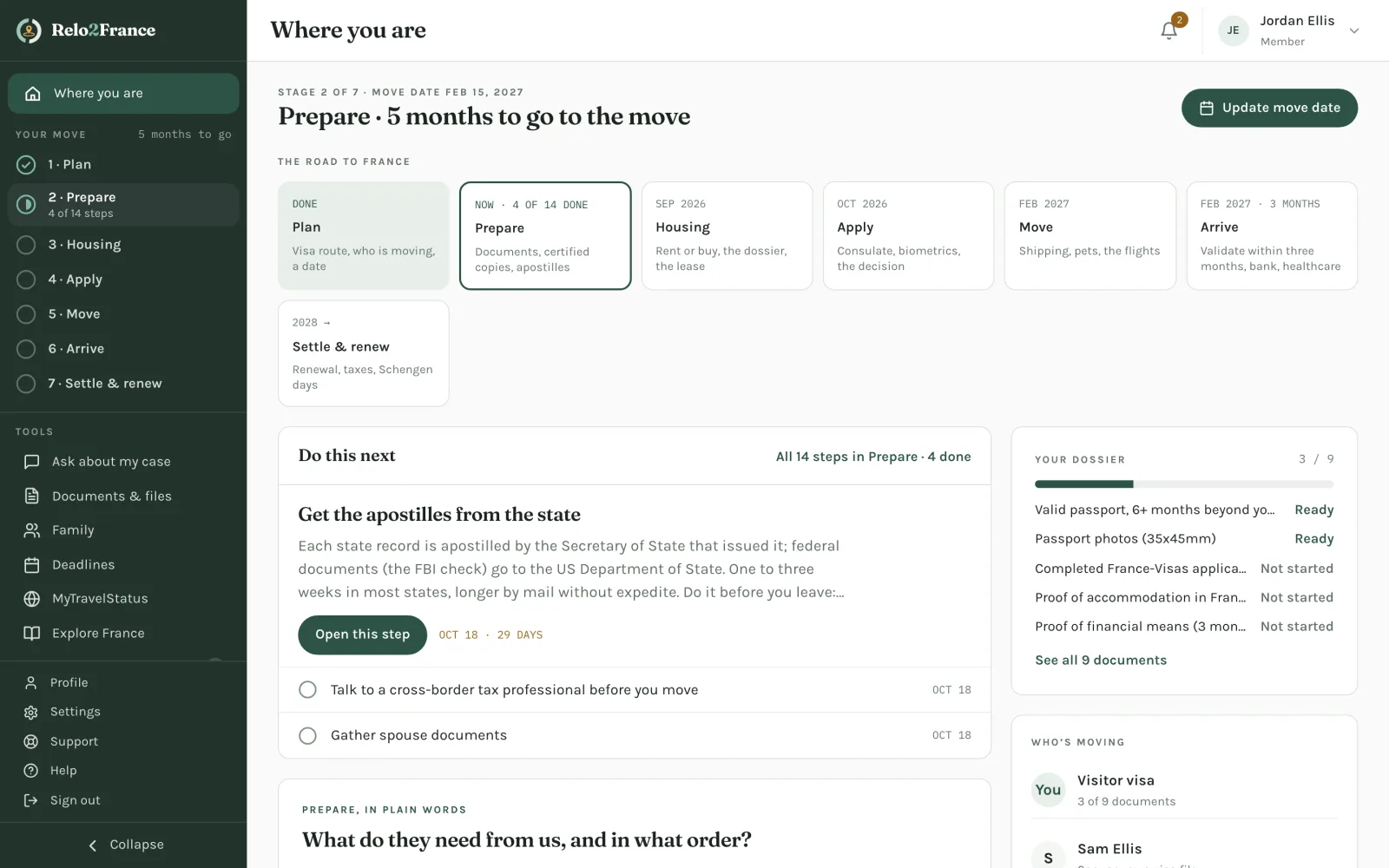Follow the See all 9 documents link
This screenshot has width=1389, height=868.
[1101, 661]
